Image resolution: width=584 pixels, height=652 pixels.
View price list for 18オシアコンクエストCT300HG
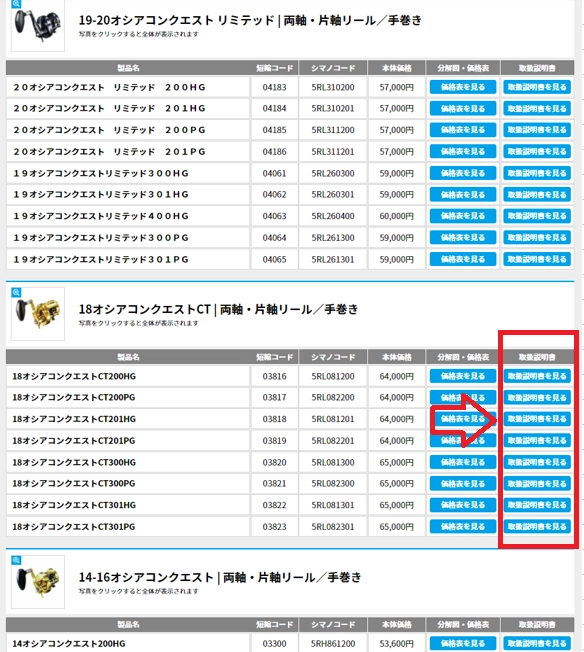[463, 462]
